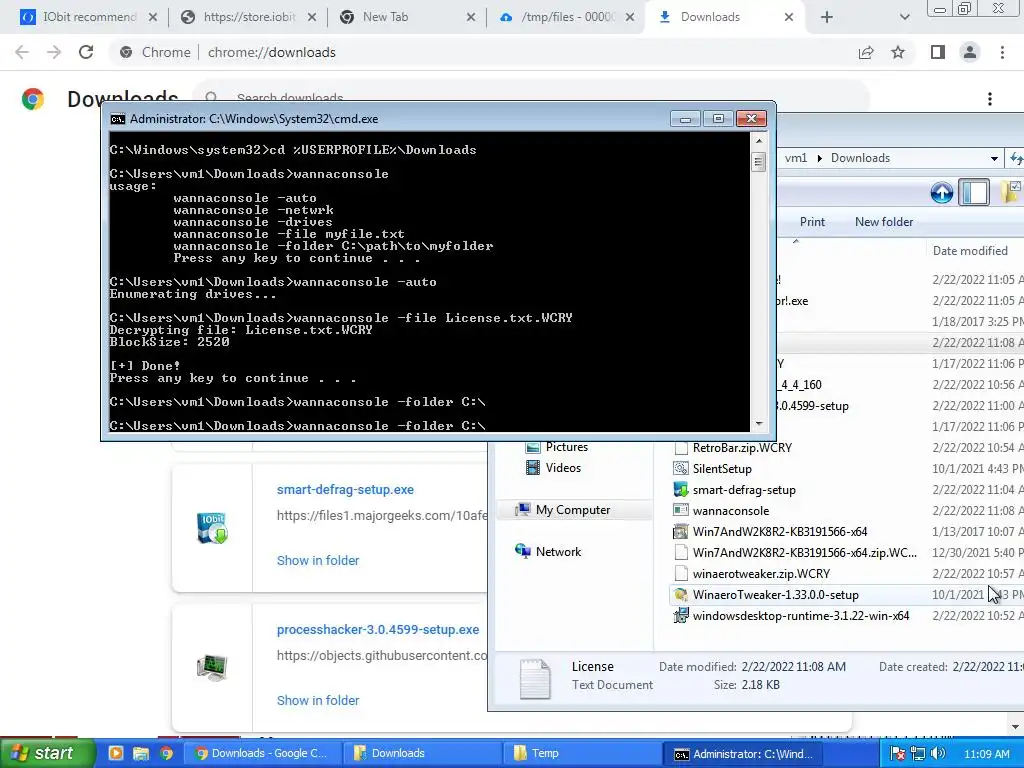This screenshot has width=1024, height=768.
Task: Click the Process Hacker download icon
Action: pos(212,667)
